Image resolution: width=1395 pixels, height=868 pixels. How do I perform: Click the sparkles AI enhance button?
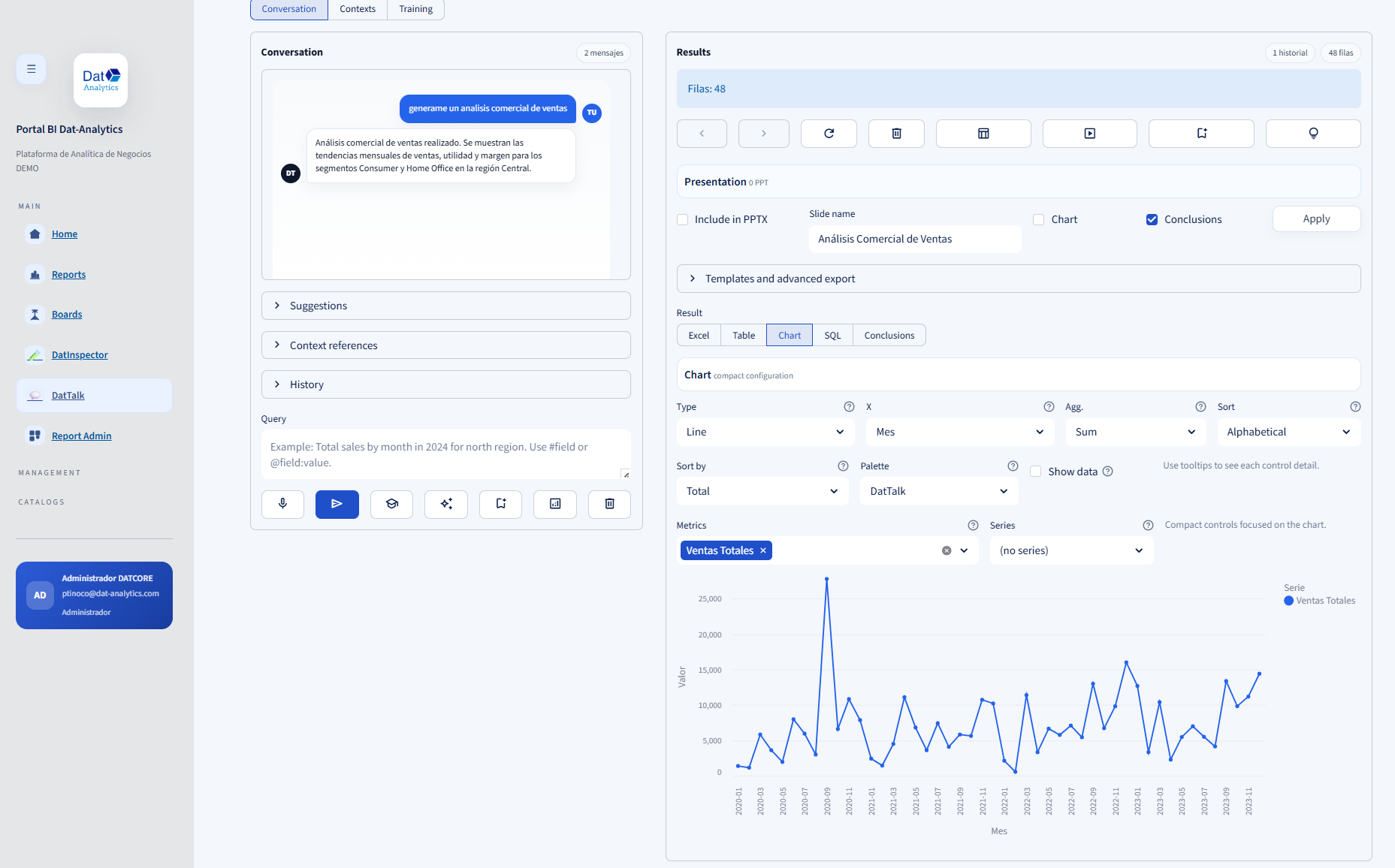(446, 504)
